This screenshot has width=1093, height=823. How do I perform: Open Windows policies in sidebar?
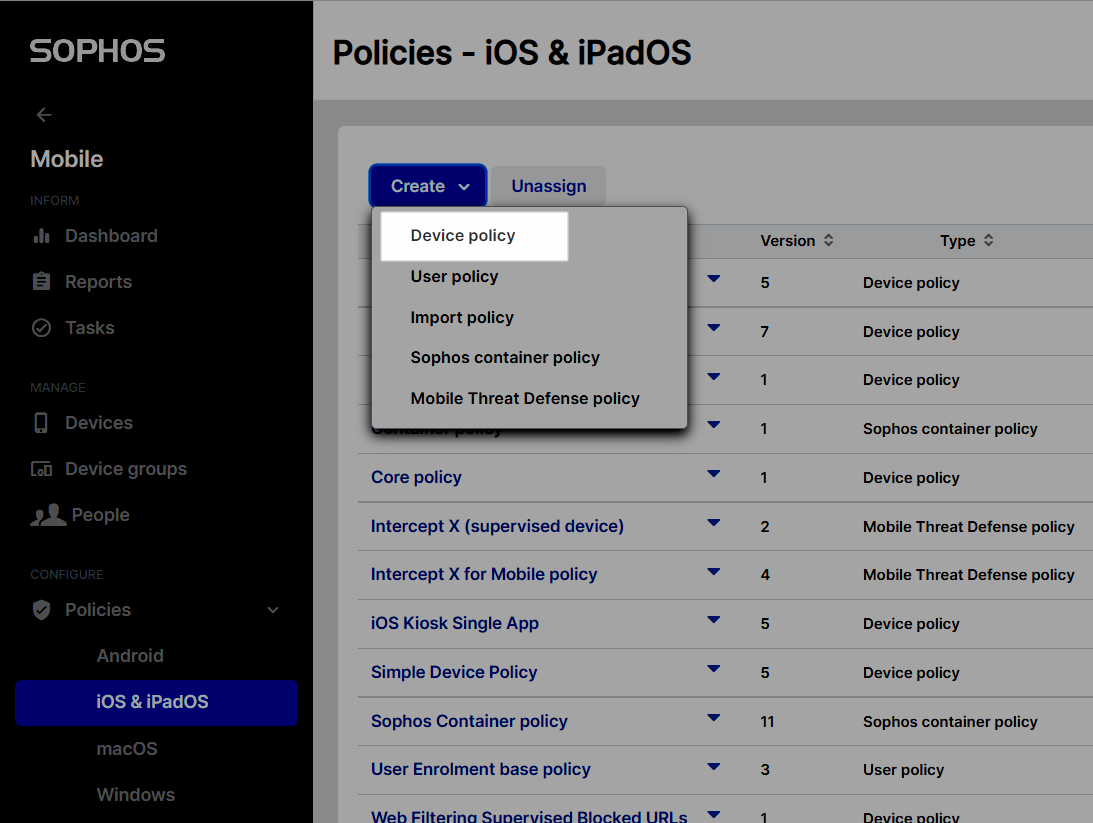[x=136, y=795]
